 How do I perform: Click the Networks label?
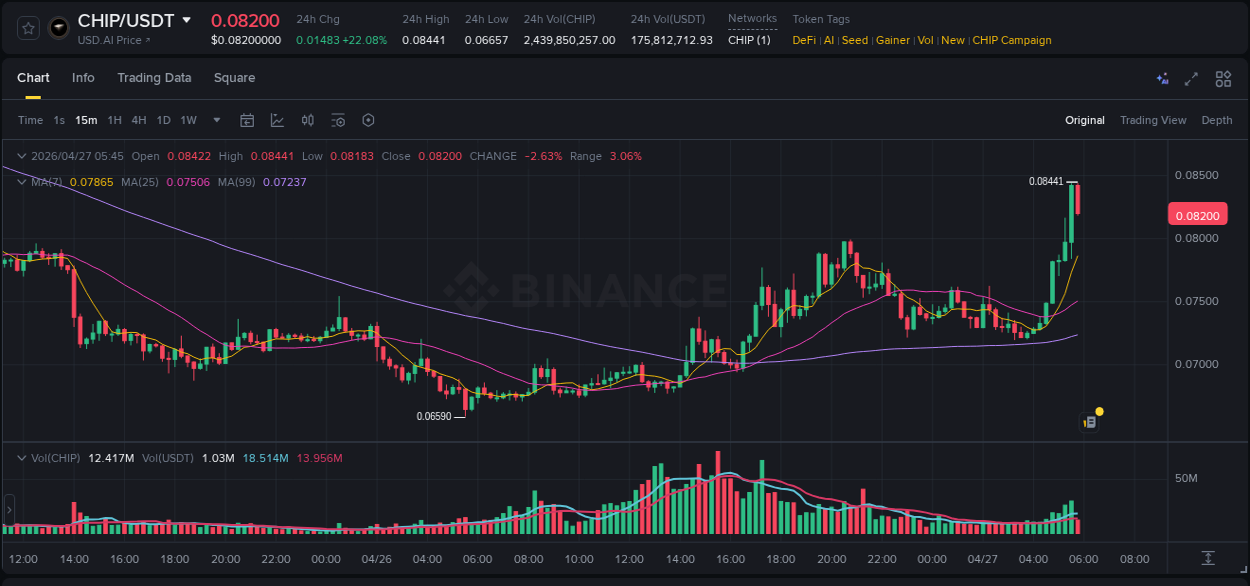click(x=752, y=19)
